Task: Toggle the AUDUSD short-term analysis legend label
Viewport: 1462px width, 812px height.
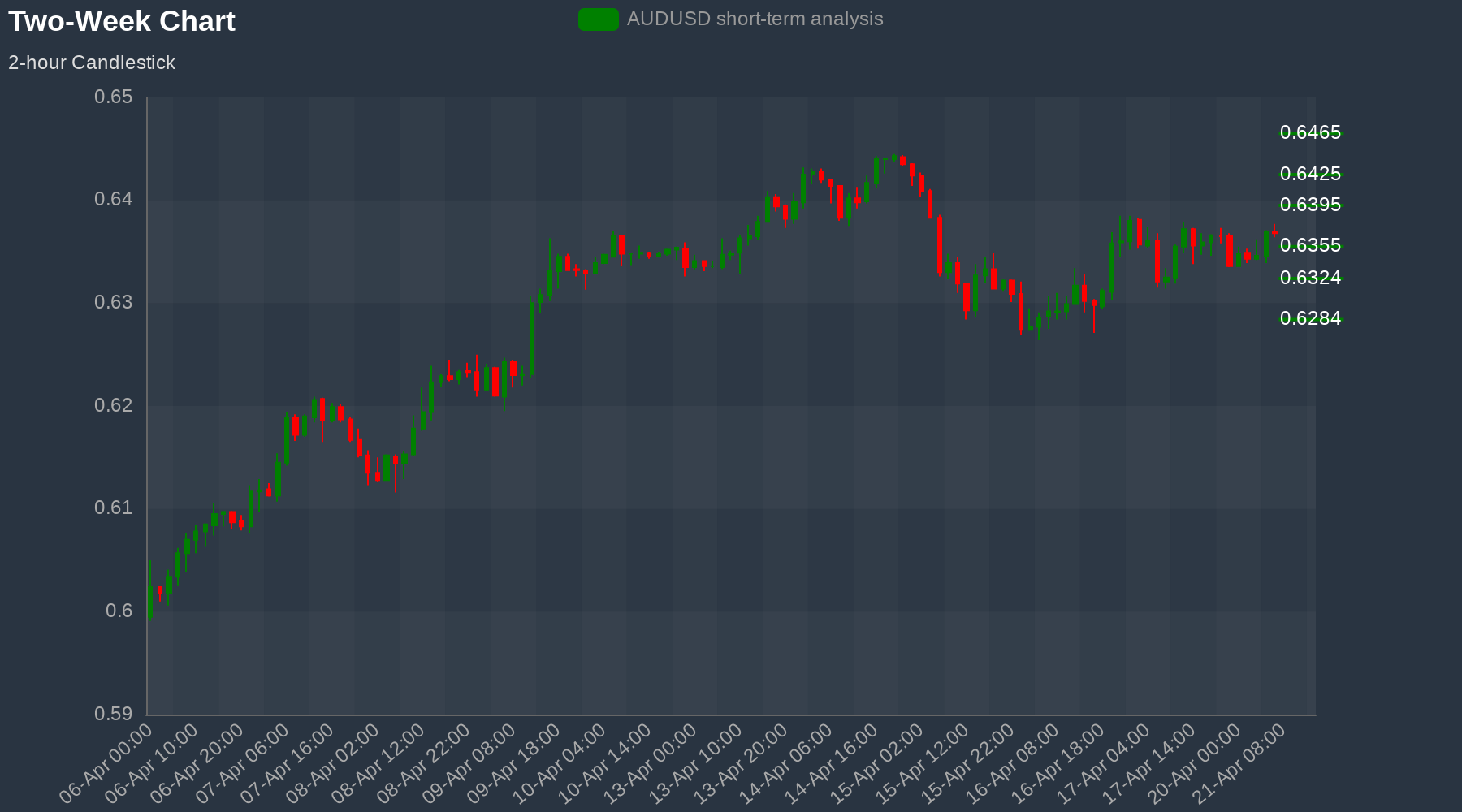Action: (x=755, y=19)
